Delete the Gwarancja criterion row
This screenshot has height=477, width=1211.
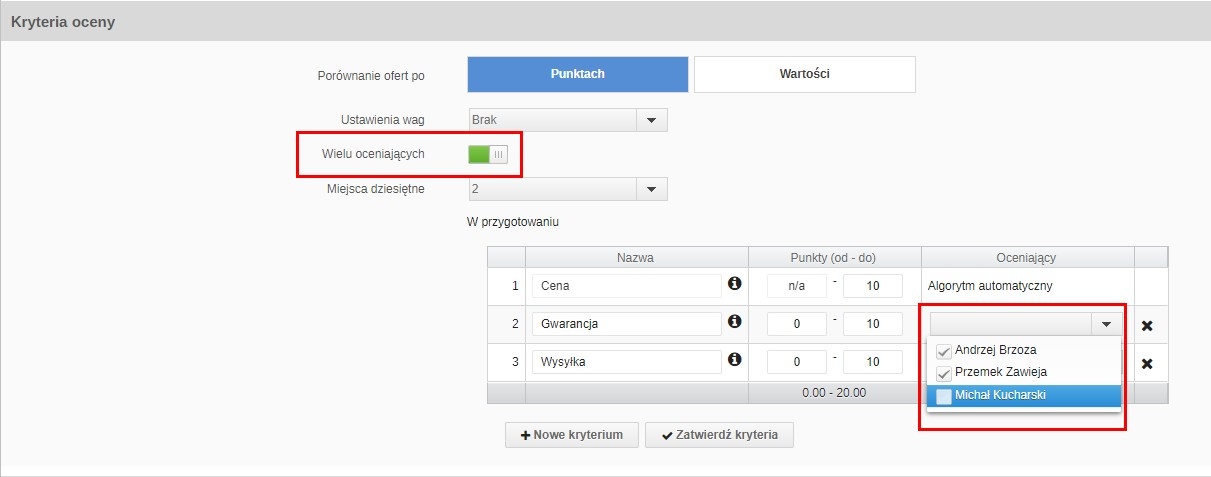pos(1147,325)
